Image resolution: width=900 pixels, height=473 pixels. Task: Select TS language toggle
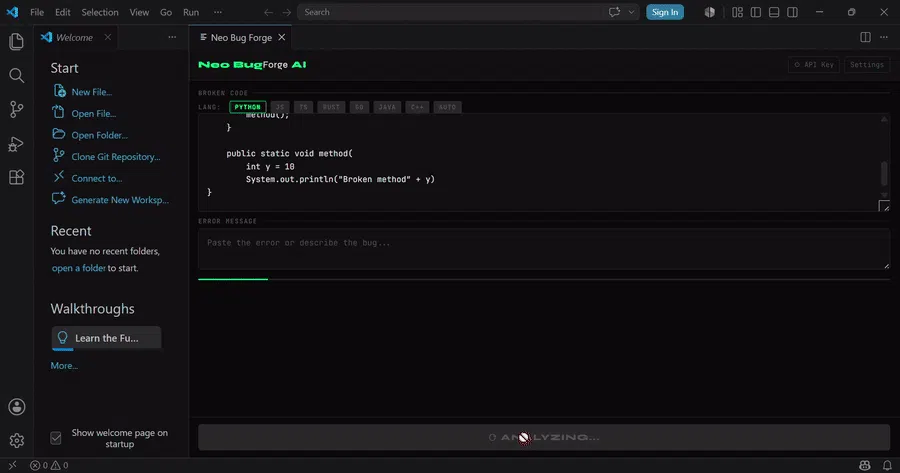click(x=303, y=107)
